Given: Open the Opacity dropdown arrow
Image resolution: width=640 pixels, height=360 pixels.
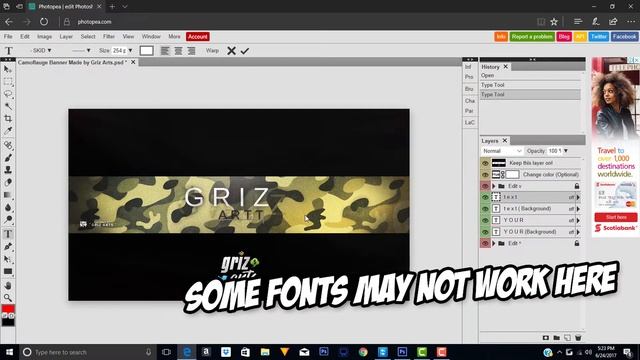Looking at the screenshot, I should [566, 151].
